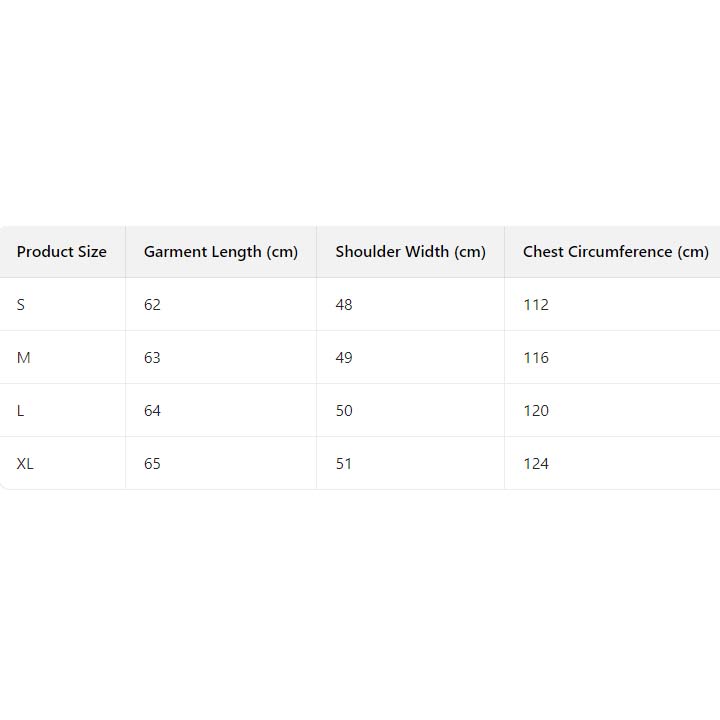Click the Garment Length (cm) header
720x720 pixels.
pos(221,252)
